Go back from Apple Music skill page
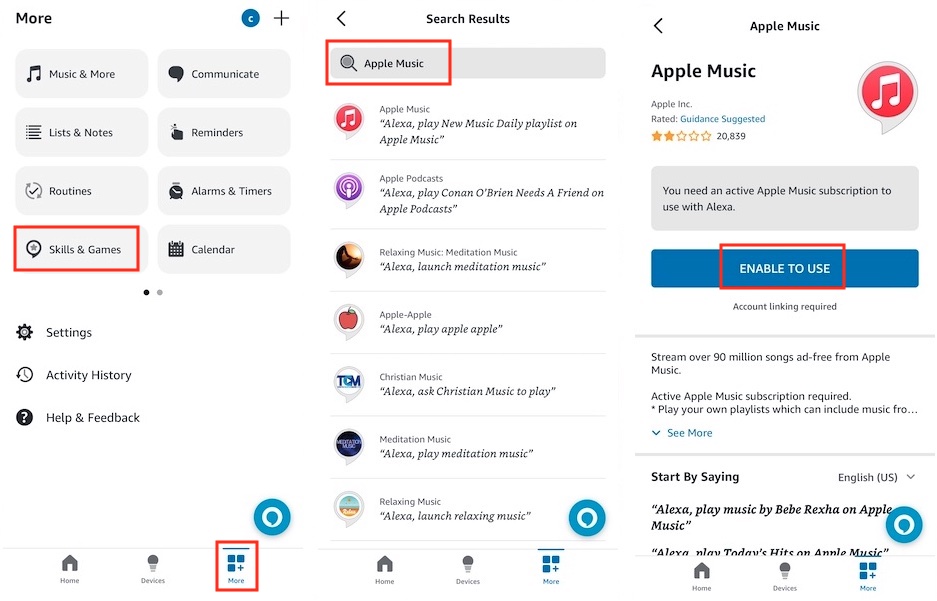 (658, 26)
